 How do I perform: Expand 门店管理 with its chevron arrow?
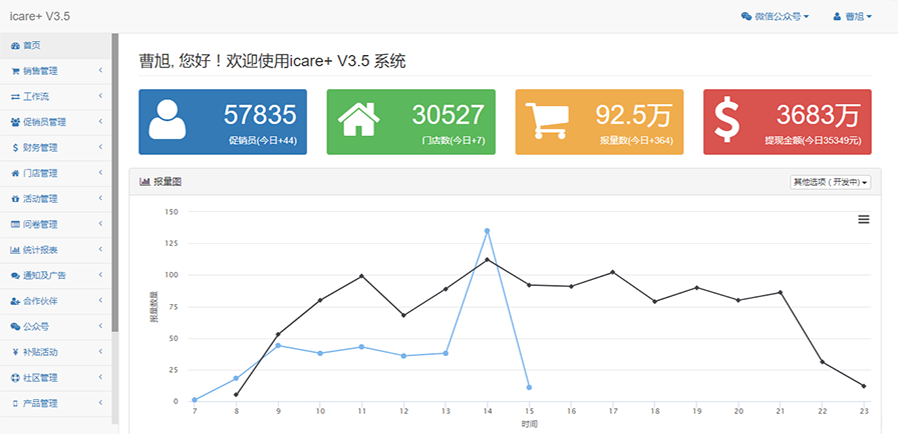100,173
